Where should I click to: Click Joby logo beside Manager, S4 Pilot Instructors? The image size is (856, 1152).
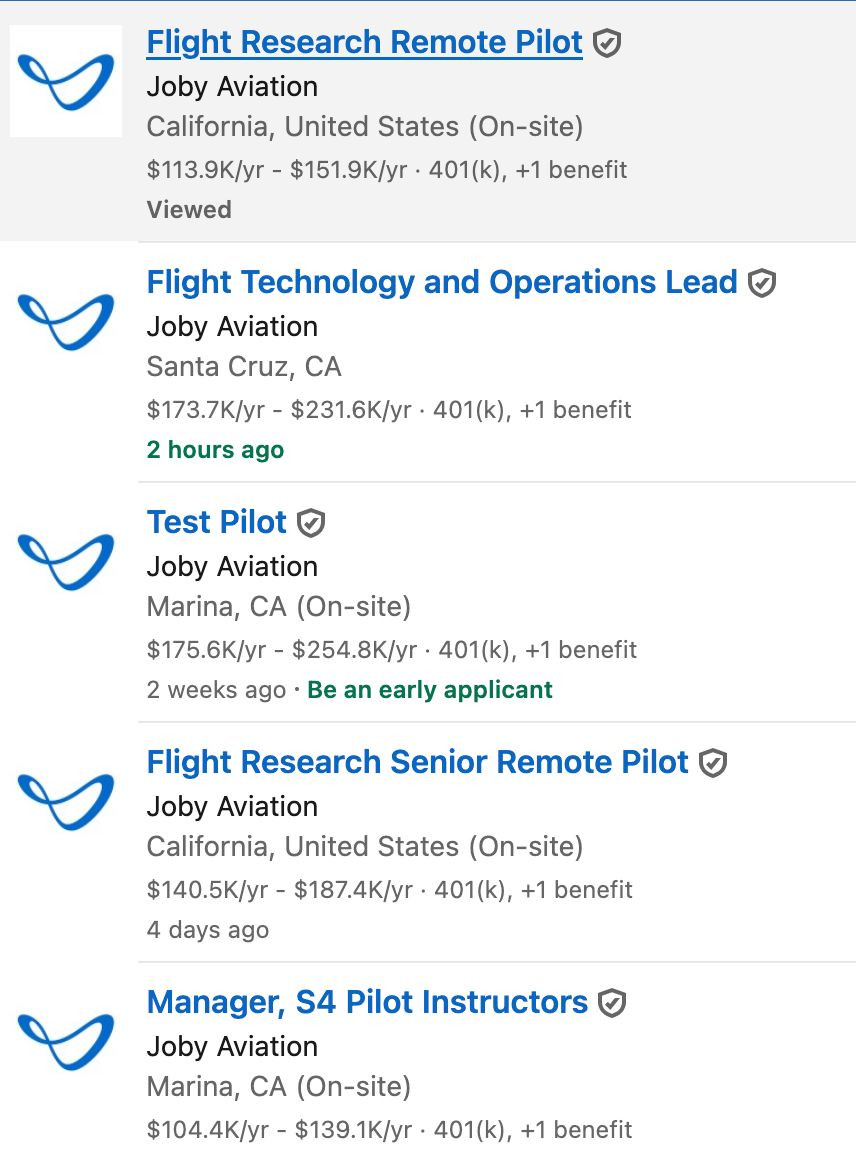tap(66, 1041)
